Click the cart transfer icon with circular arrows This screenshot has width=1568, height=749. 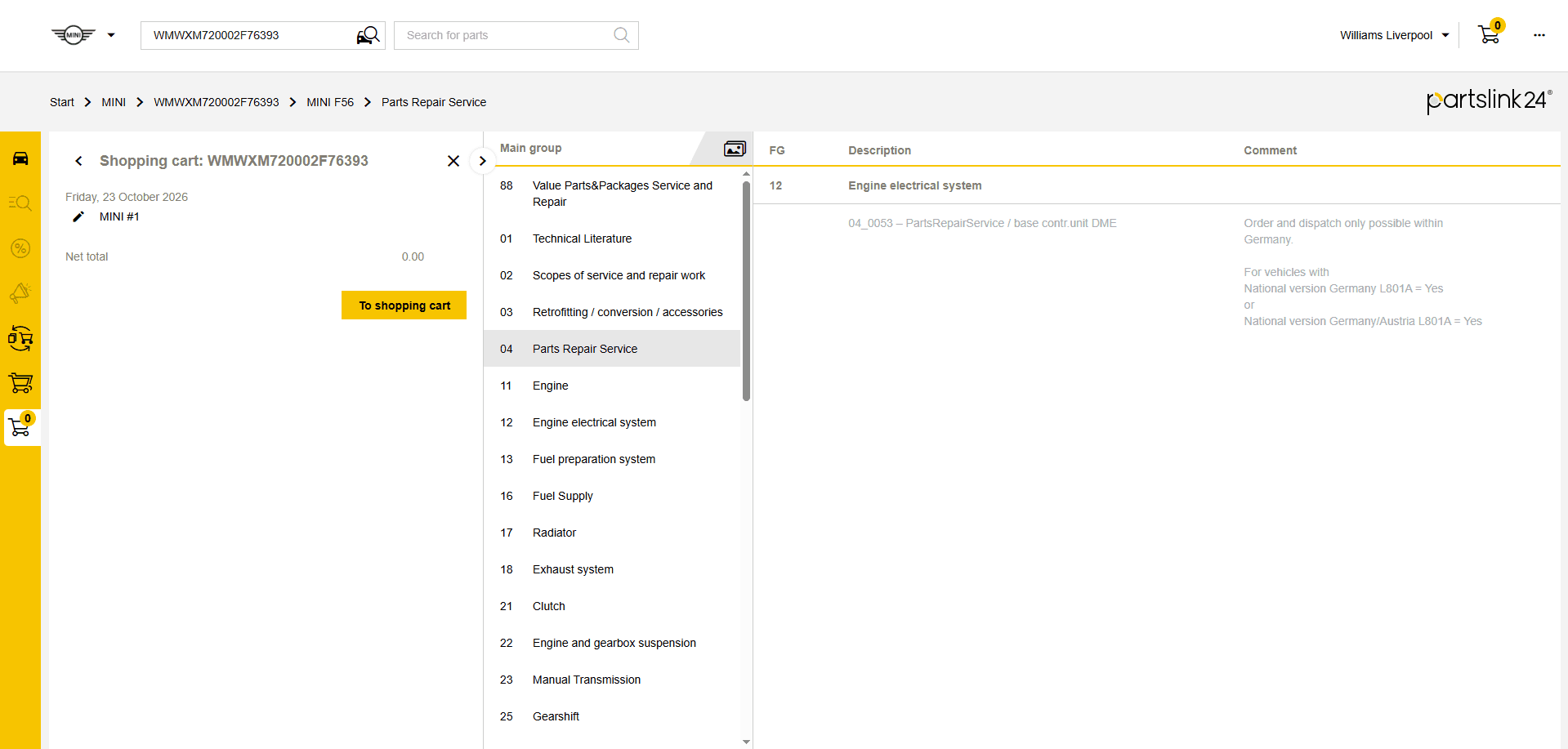pos(20,338)
